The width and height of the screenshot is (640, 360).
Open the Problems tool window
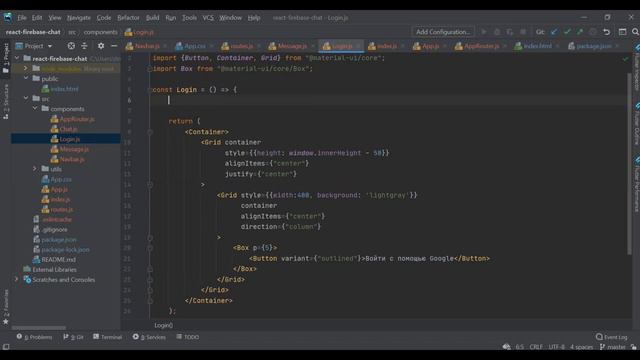pyautogui.click(x=34, y=337)
